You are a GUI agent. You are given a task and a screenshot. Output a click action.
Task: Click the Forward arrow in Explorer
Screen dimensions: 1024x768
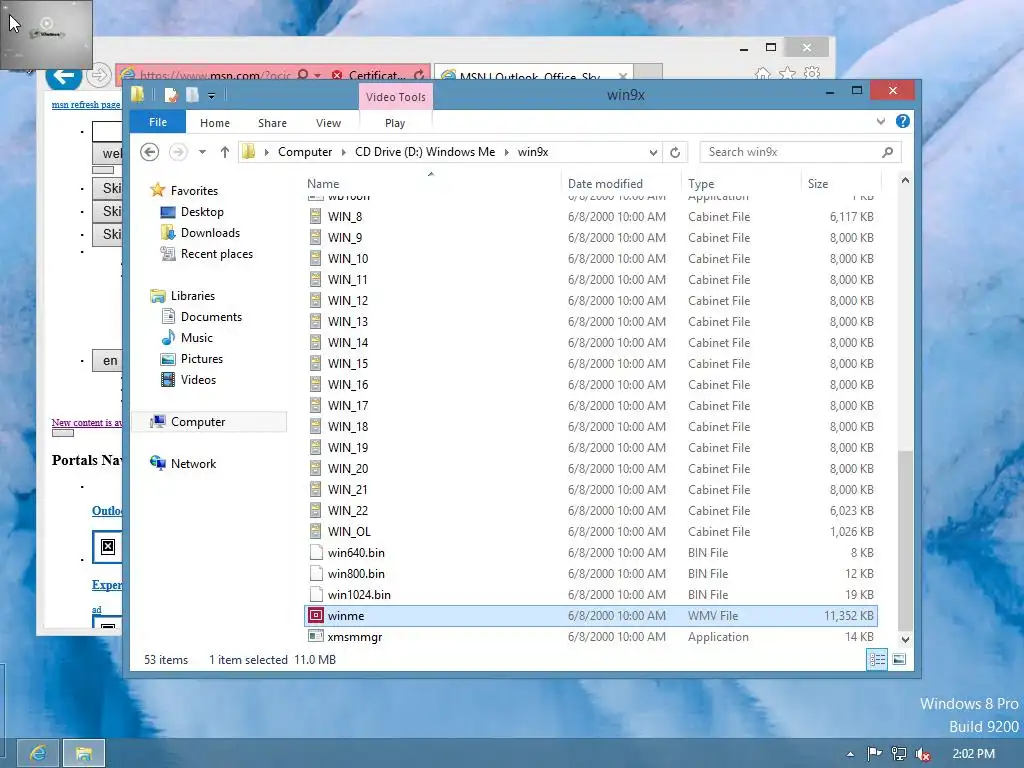coord(178,152)
